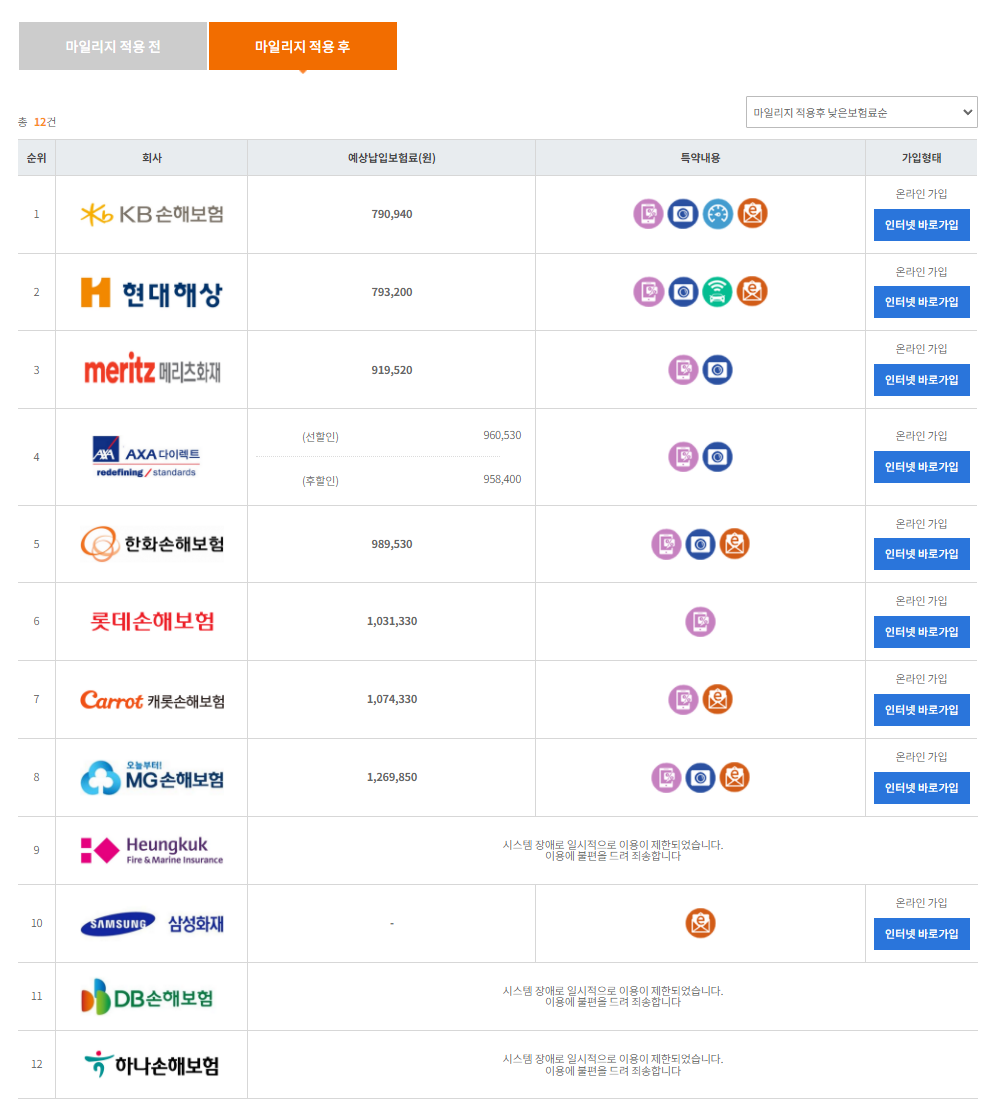This screenshot has width=993, height=1109.
Task: Click the orange e-mail icon in 현대해상 row
Action: pyautogui.click(x=753, y=291)
